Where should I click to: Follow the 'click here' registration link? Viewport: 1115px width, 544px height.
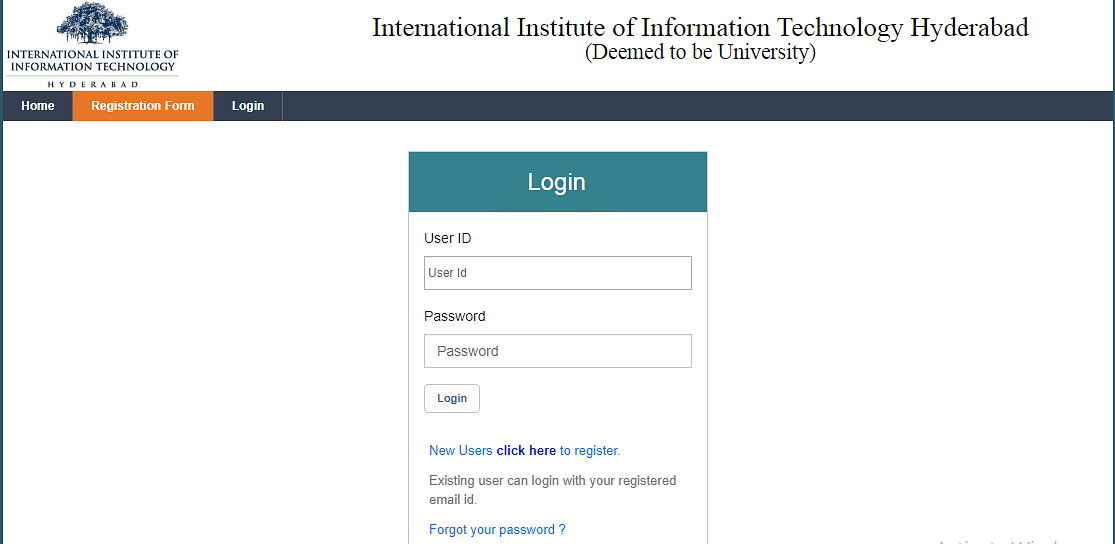coord(526,450)
